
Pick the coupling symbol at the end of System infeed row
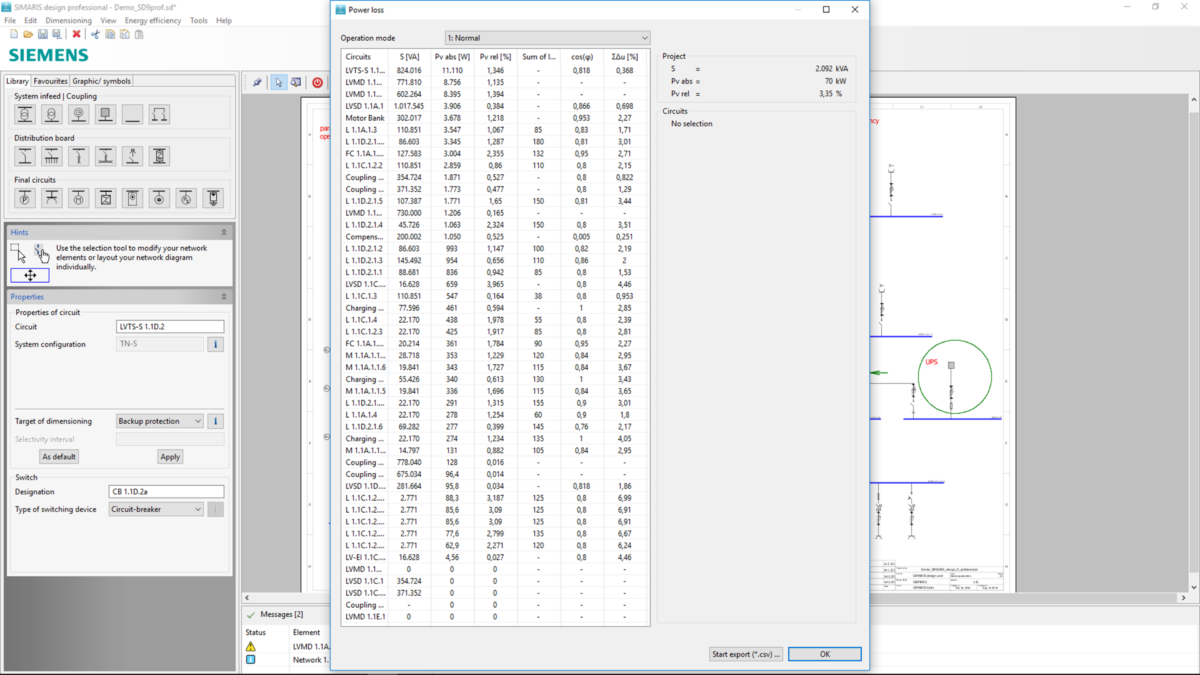click(159, 114)
